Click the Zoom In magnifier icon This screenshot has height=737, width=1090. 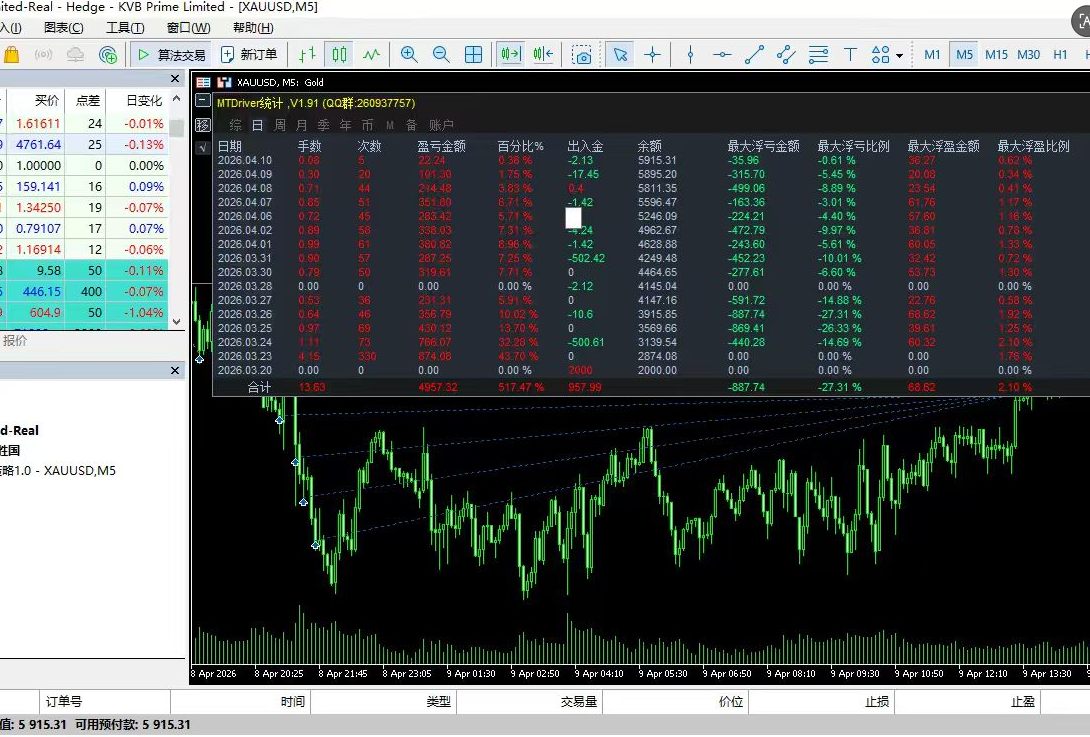coord(408,54)
